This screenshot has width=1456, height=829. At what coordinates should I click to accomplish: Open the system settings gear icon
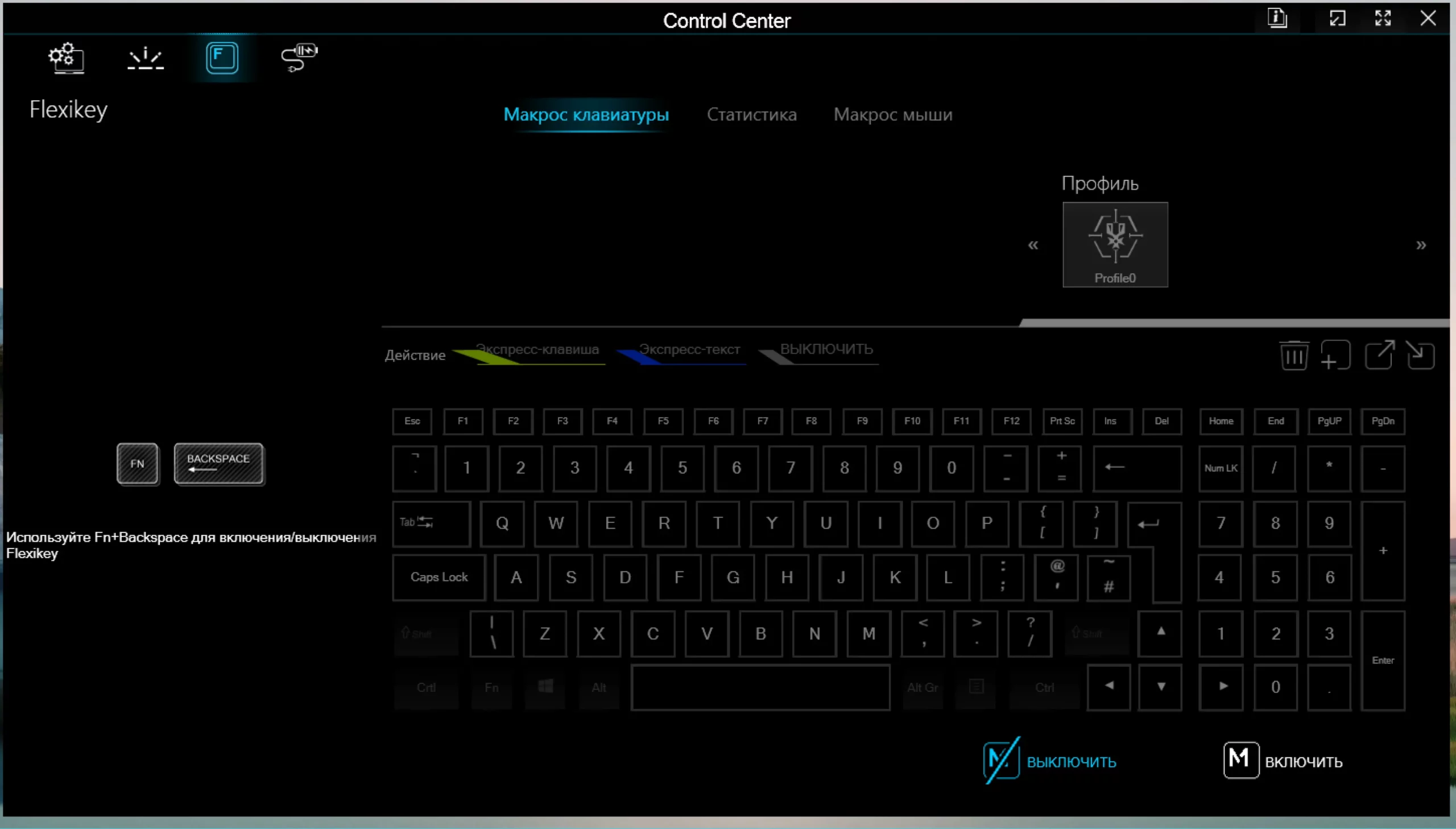(x=66, y=57)
